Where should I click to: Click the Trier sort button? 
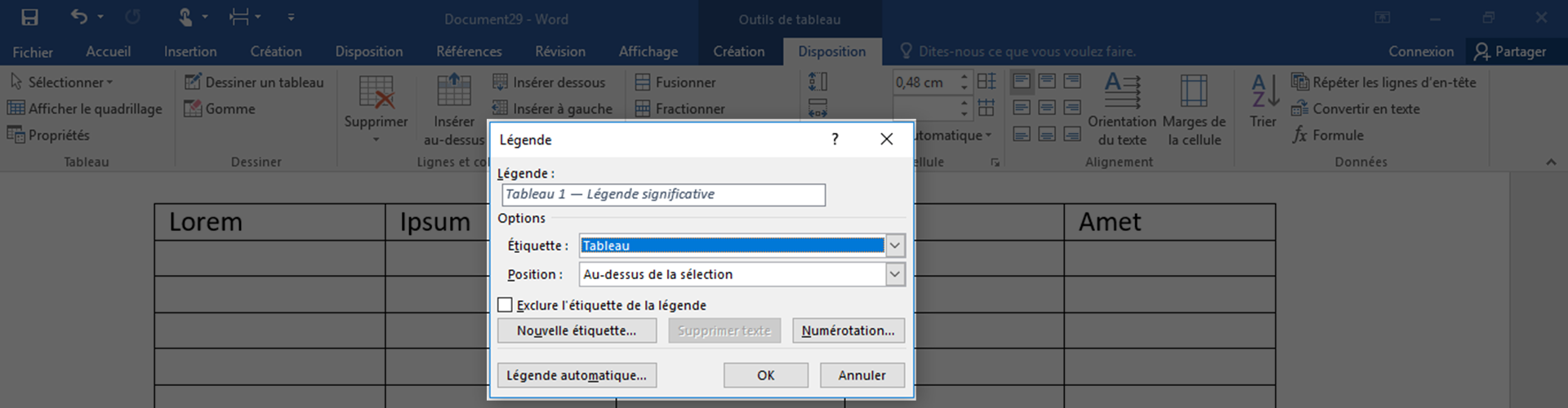[1263, 101]
